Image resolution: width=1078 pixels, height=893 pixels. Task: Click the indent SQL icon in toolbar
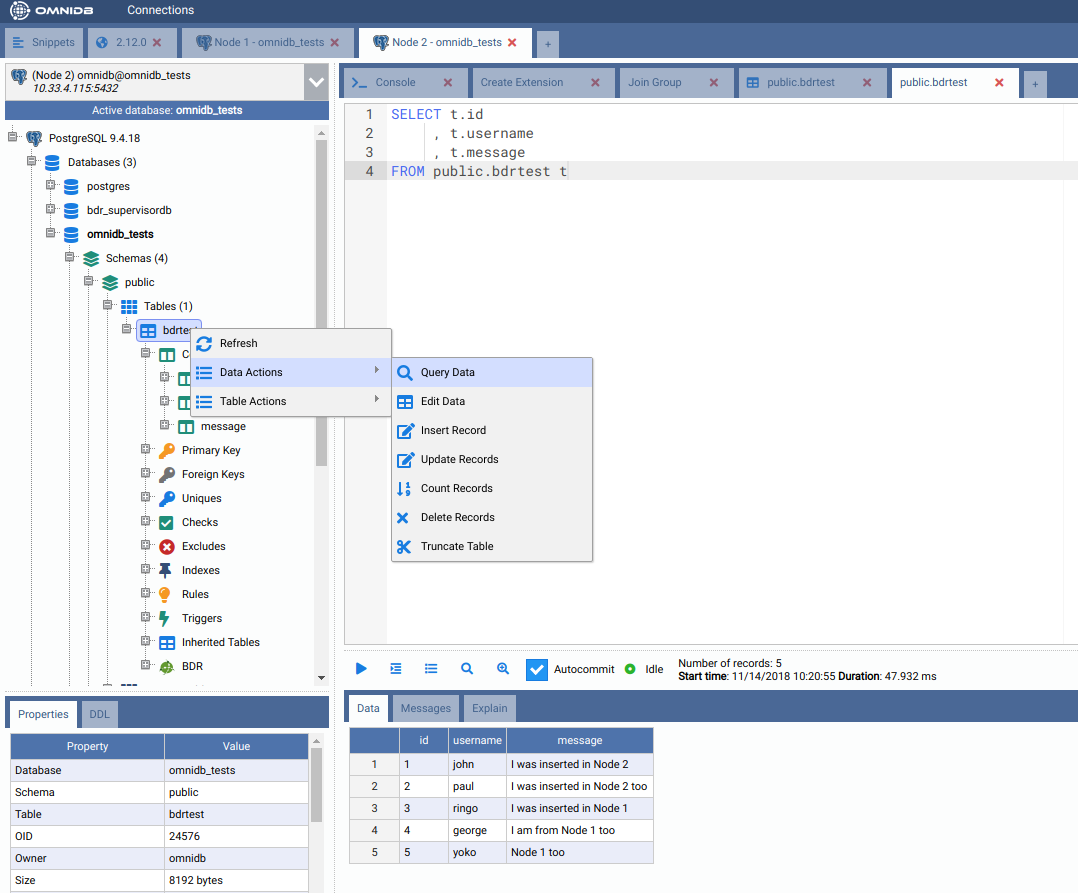tap(396, 669)
